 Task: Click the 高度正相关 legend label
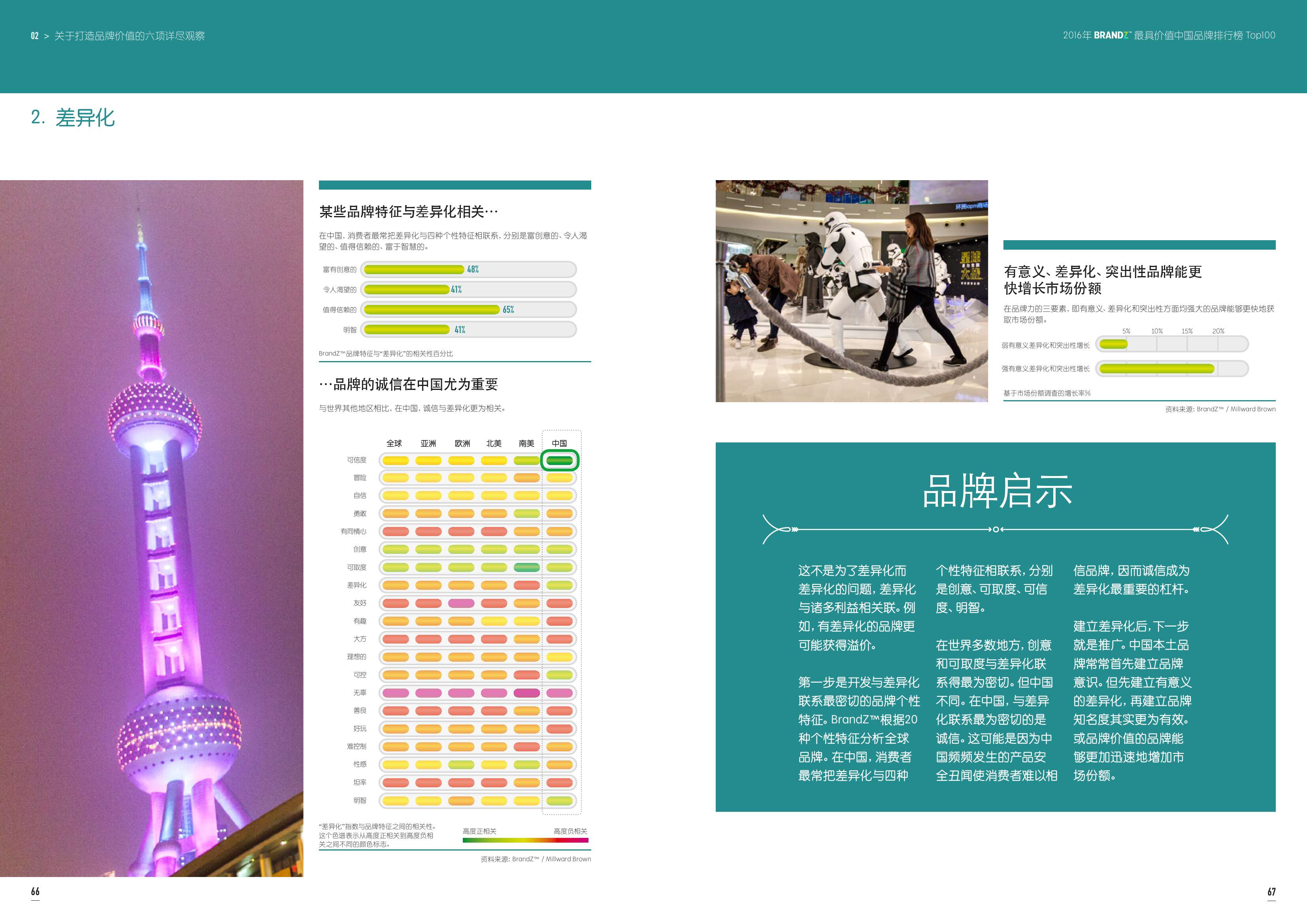[479, 831]
